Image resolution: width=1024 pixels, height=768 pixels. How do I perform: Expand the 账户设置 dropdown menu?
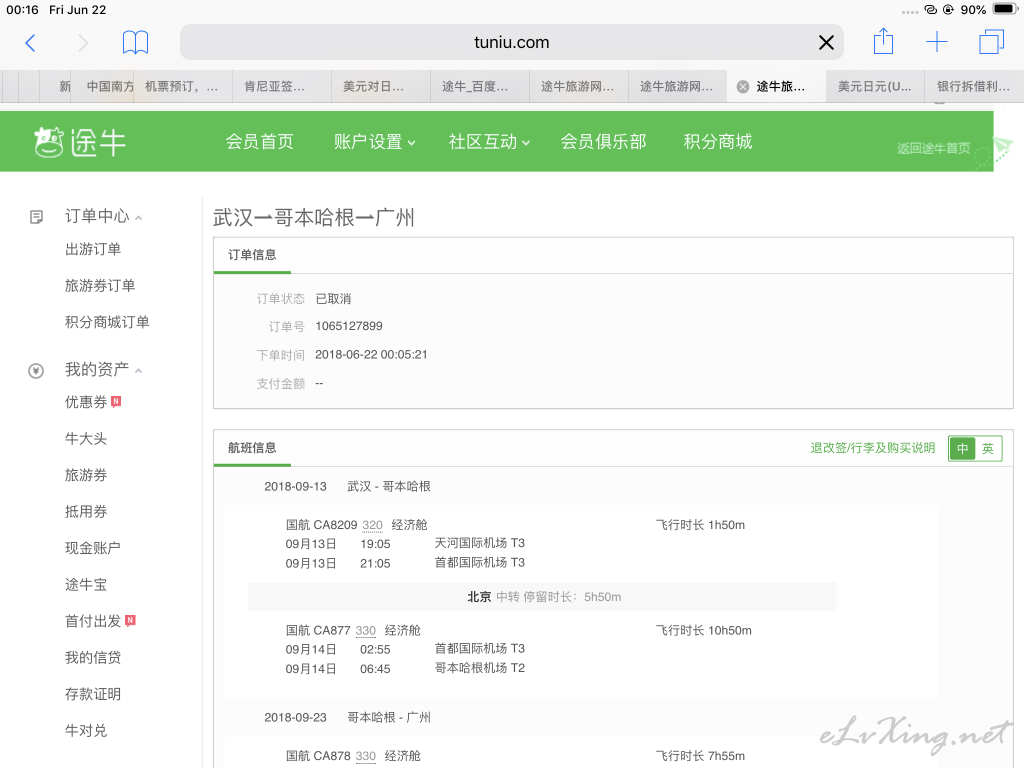374,142
